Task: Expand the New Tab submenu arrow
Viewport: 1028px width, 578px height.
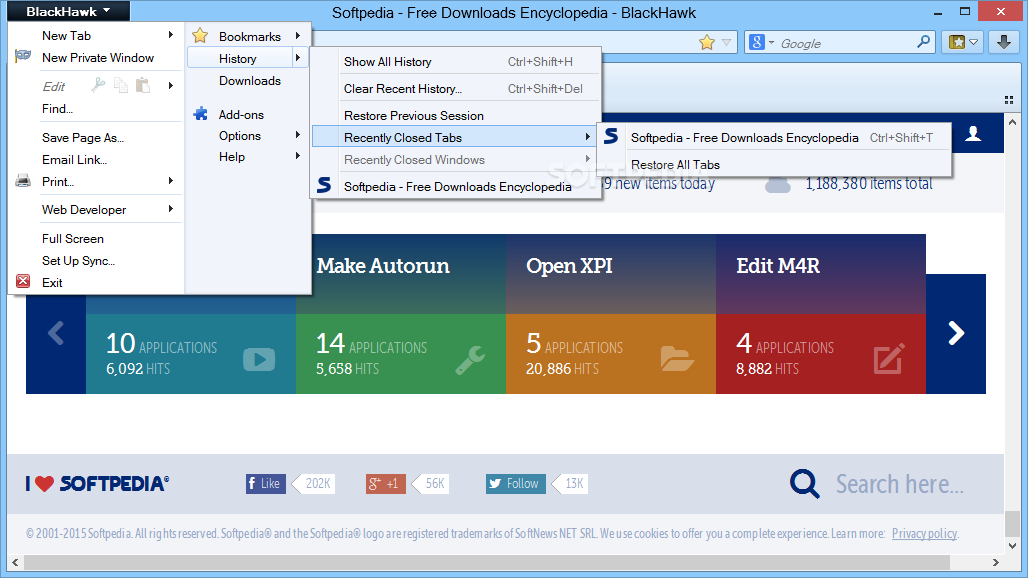Action: (170, 35)
